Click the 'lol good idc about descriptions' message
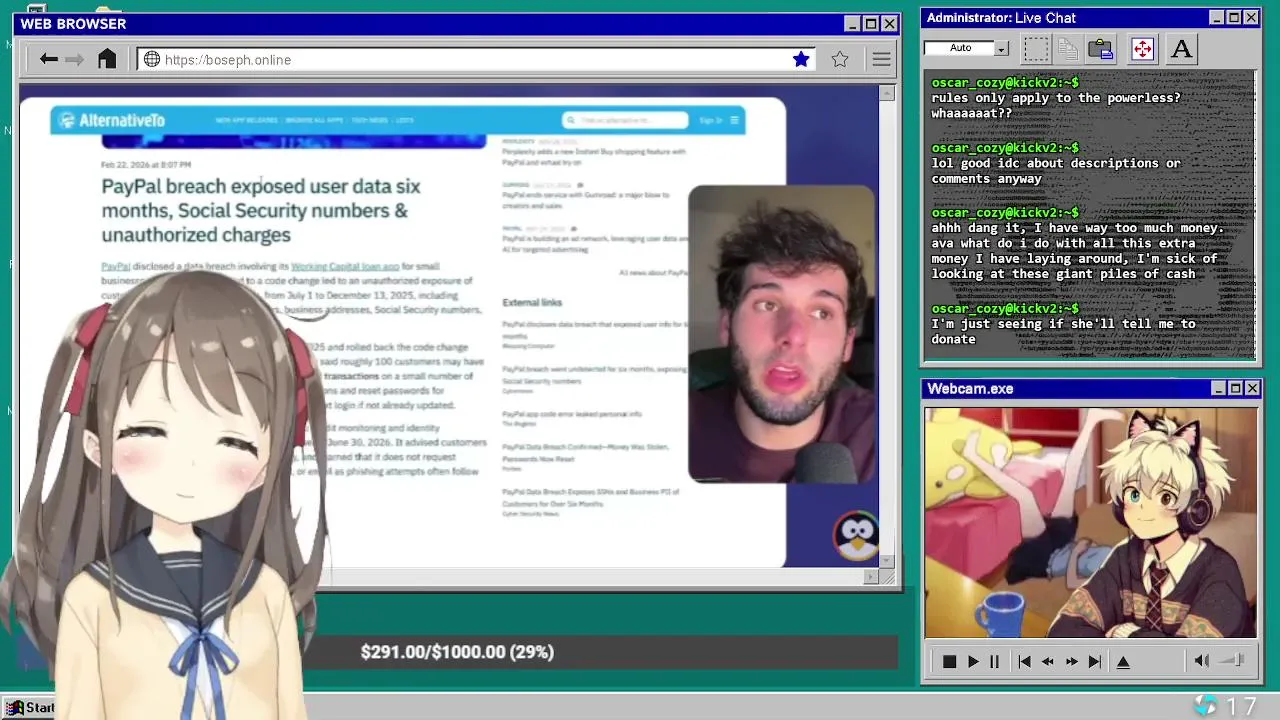The image size is (1280, 720). pos(1056,171)
